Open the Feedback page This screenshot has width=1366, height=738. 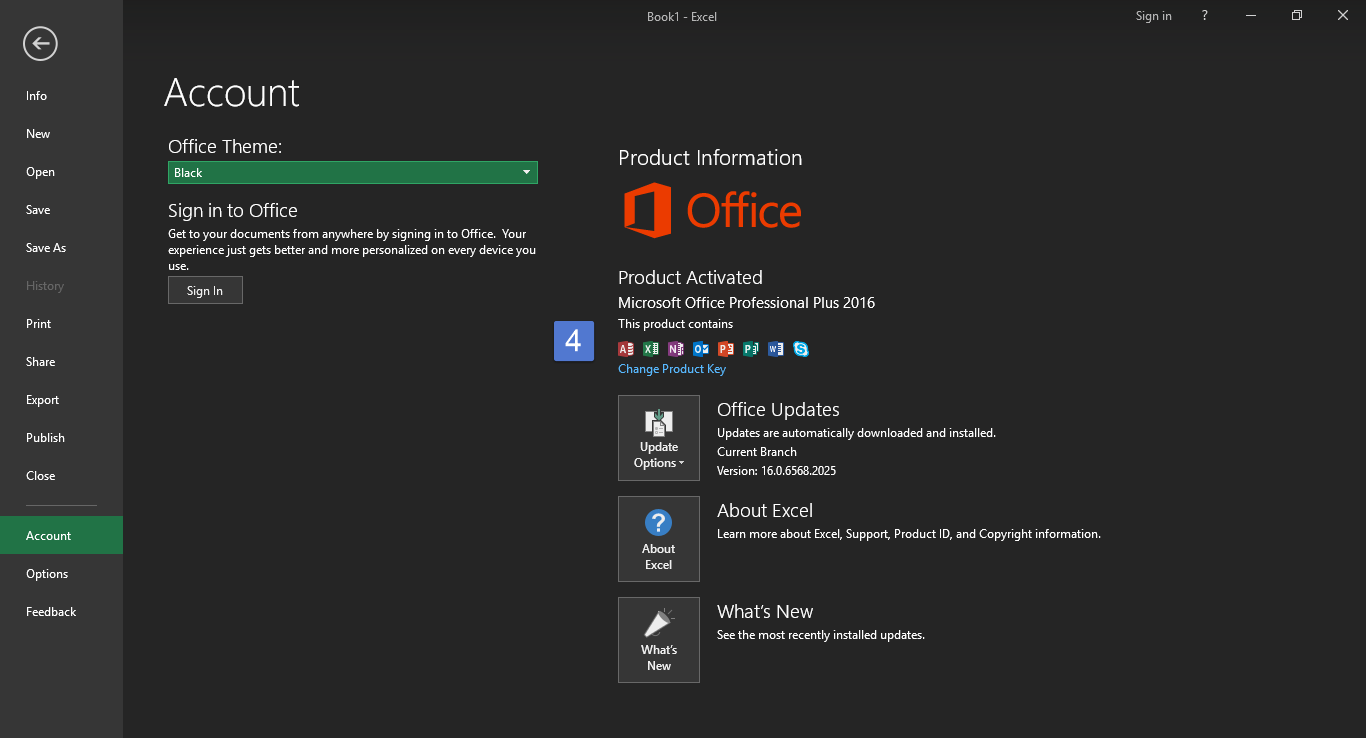(x=61, y=612)
